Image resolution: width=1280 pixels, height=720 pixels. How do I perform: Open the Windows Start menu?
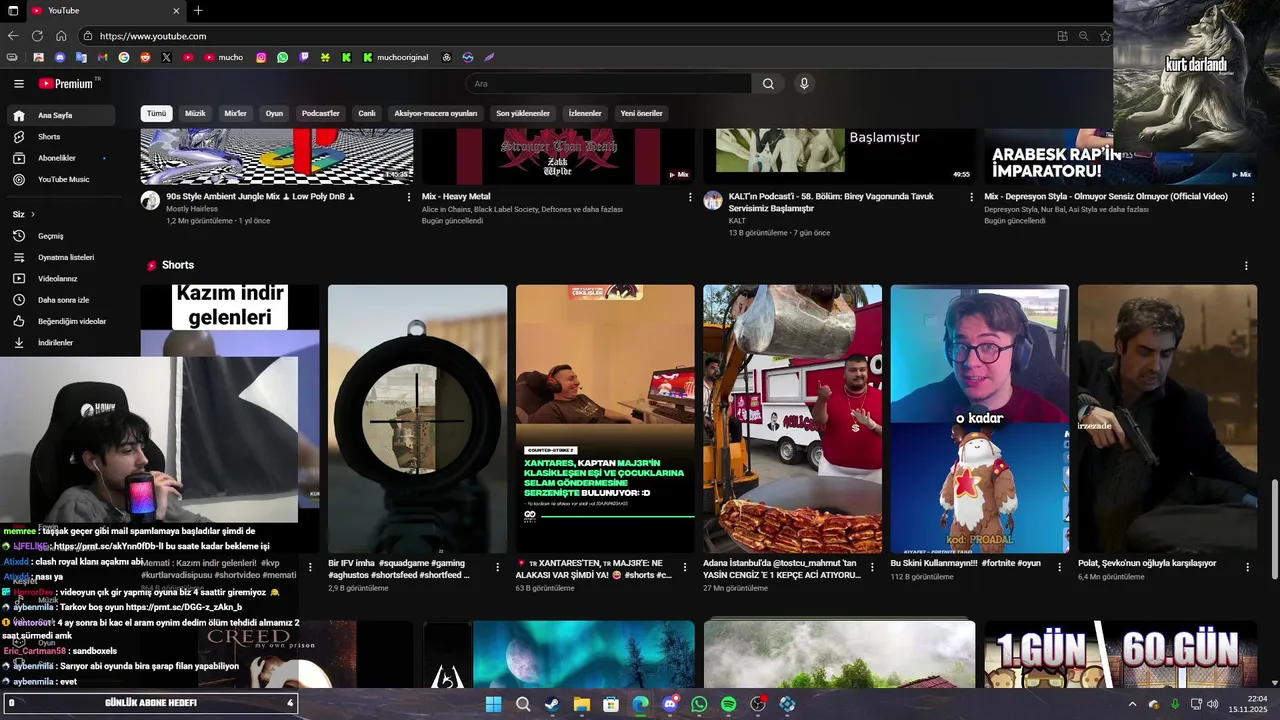point(493,705)
